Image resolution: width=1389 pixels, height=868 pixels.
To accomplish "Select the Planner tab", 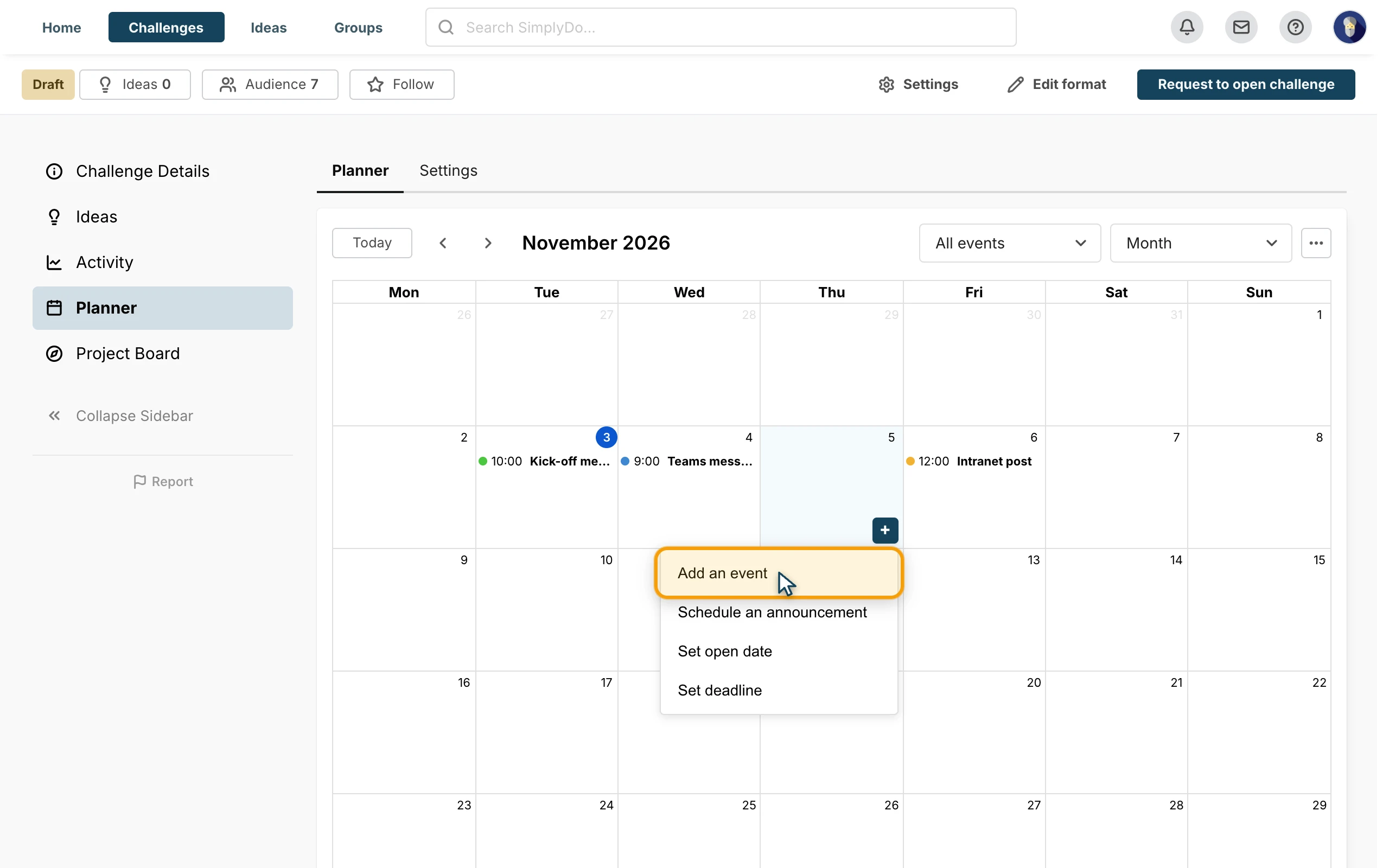I will (360, 170).
